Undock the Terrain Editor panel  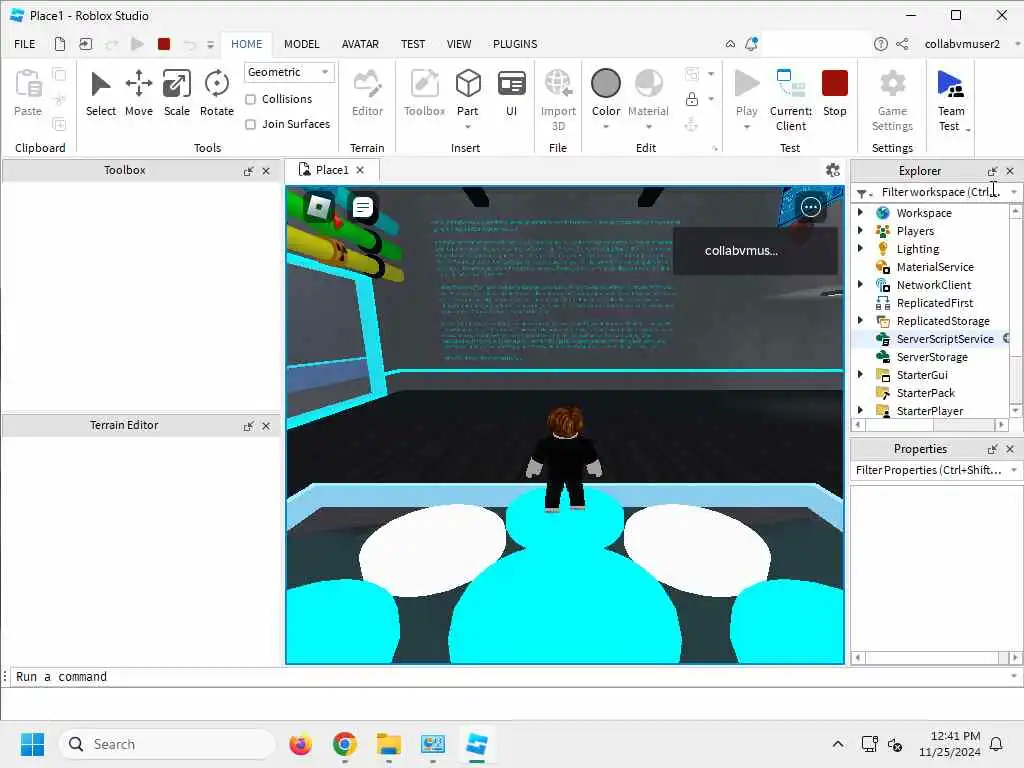click(x=248, y=426)
